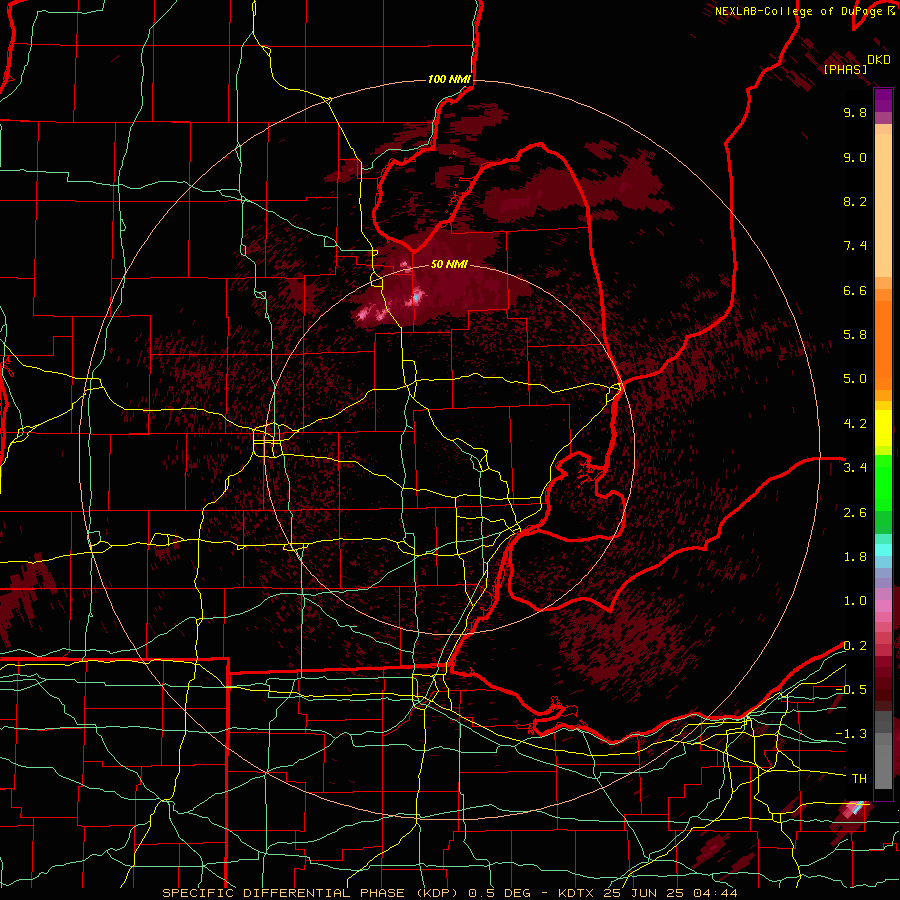Viewport: 900px width, 900px height.
Task: Select the -0.5 scale value
Action: tap(851, 690)
